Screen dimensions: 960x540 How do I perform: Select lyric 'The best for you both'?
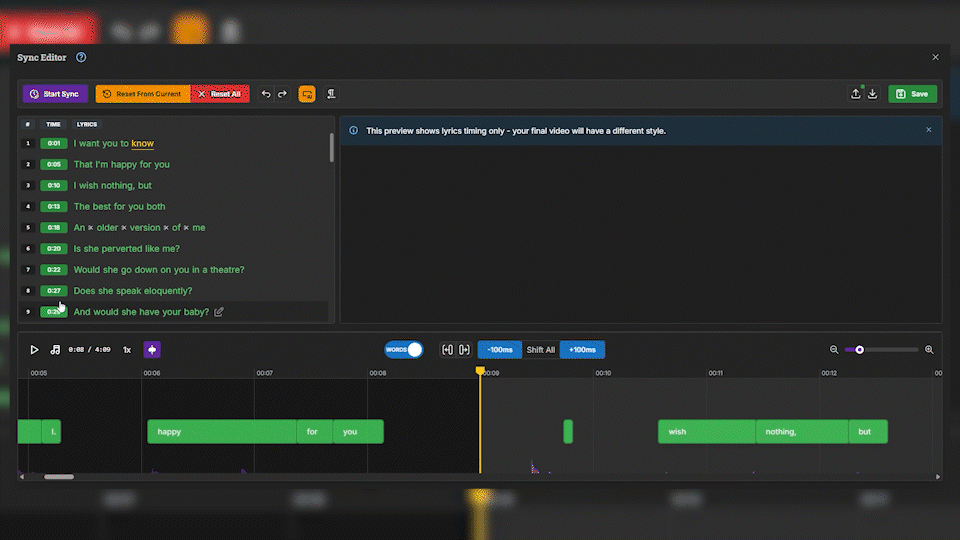119,206
